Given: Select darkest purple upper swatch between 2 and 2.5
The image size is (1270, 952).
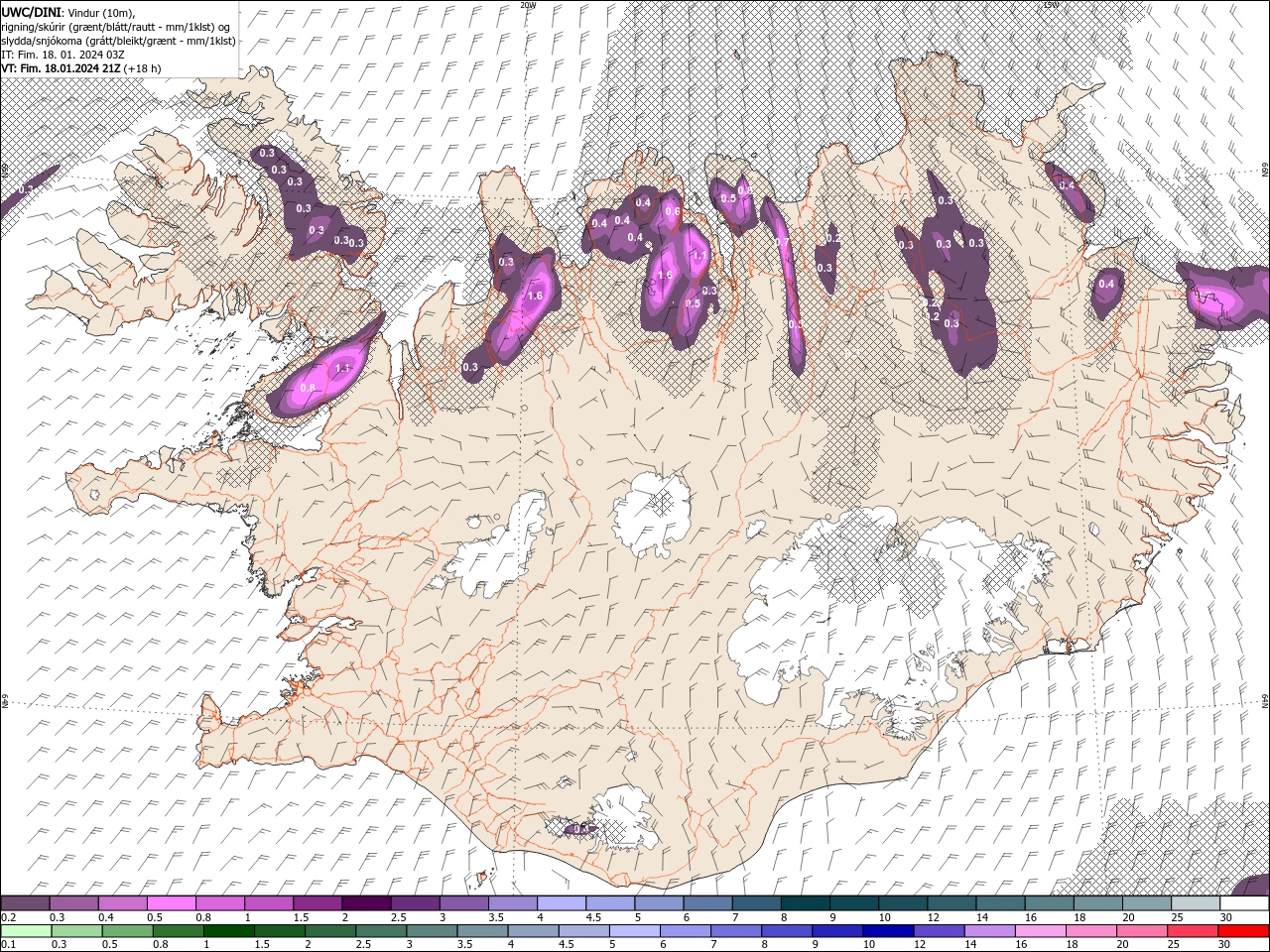Looking at the screenshot, I should pyautogui.click(x=365, y=903).
